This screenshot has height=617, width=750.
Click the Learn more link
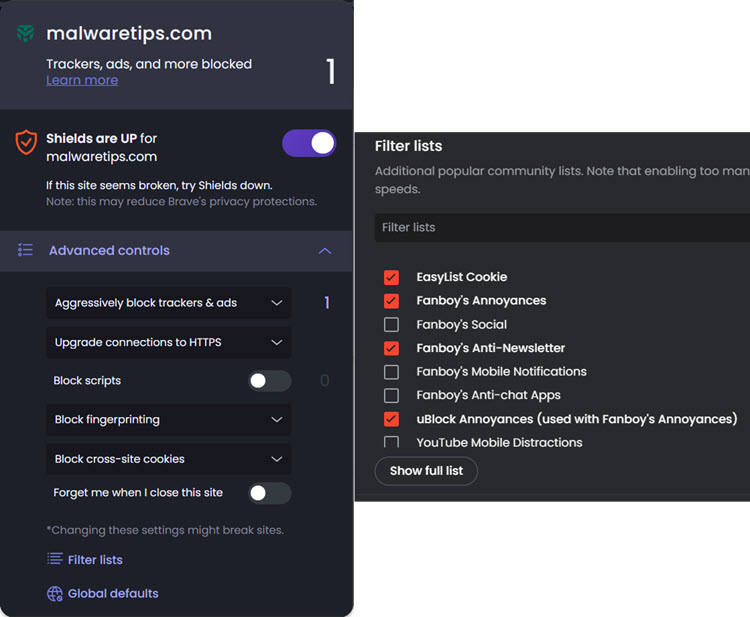pos(82,80)
